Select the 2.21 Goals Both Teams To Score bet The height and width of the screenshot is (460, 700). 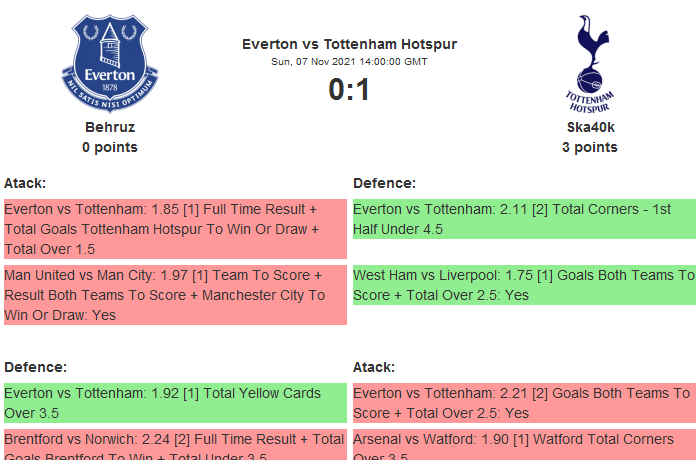[x=524, y=403]
